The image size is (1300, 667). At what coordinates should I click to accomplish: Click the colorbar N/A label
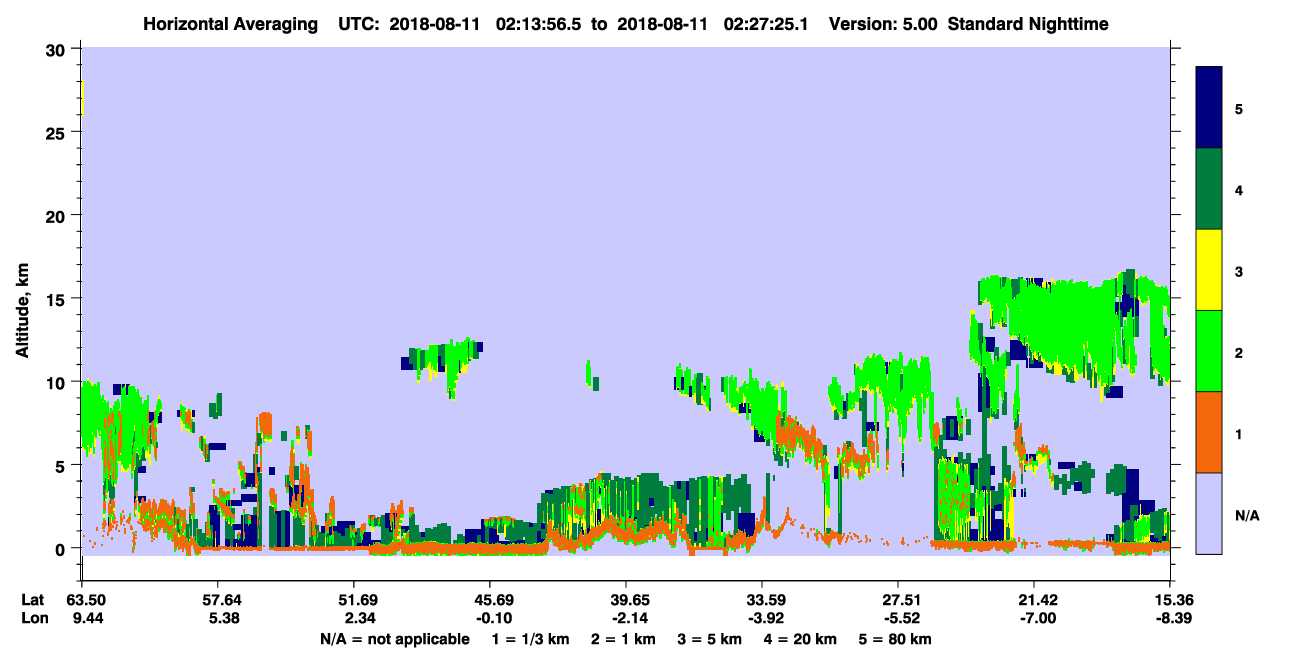[1246, 514]
